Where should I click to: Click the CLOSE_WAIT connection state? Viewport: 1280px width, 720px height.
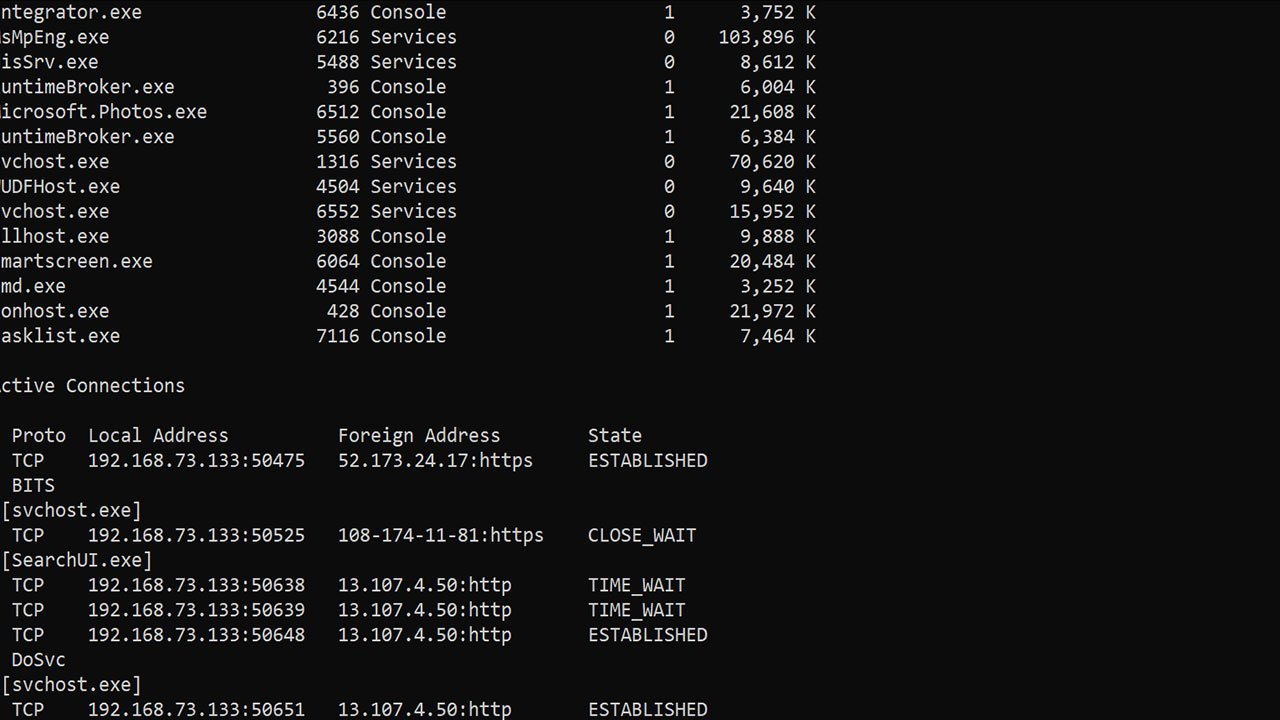pyautogui.click(x=642, y=536)
